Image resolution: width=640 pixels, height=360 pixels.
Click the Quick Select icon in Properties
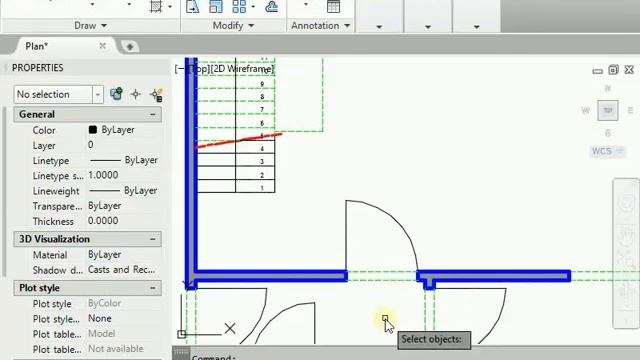[116, 94]
